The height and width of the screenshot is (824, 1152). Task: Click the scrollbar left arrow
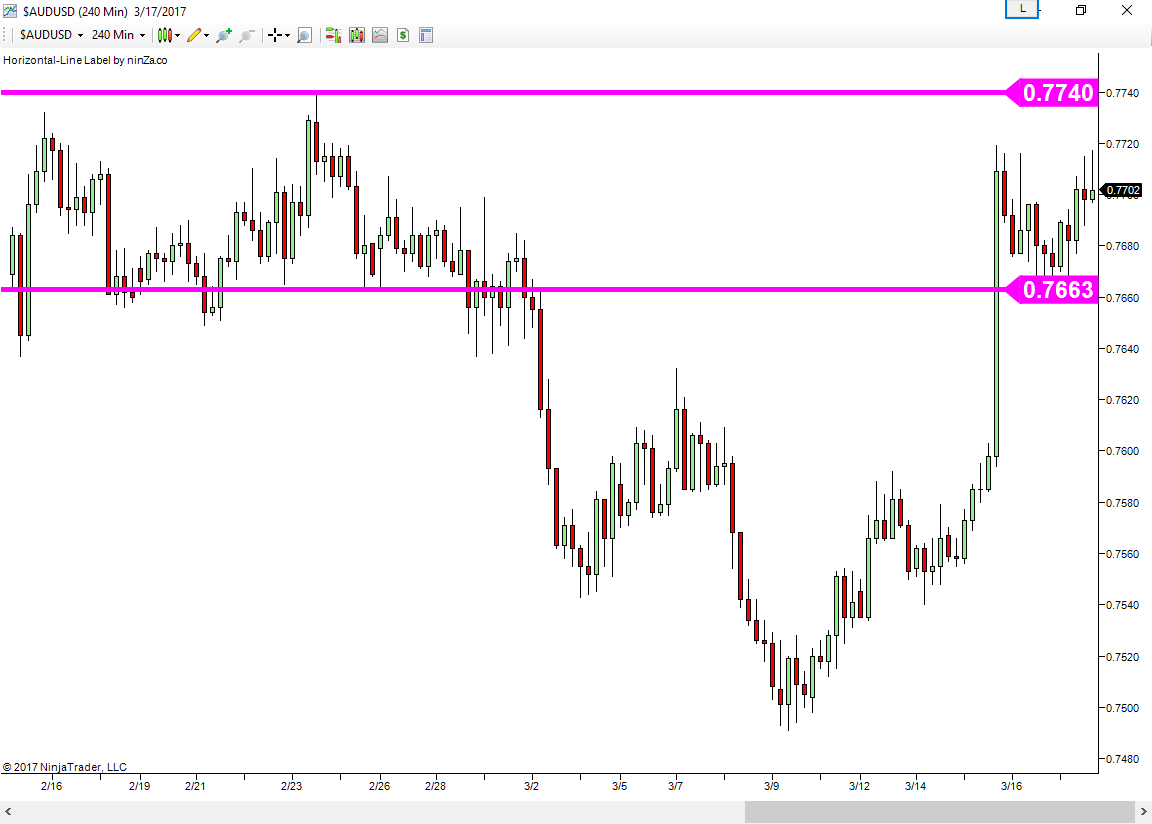coord(8,812)
